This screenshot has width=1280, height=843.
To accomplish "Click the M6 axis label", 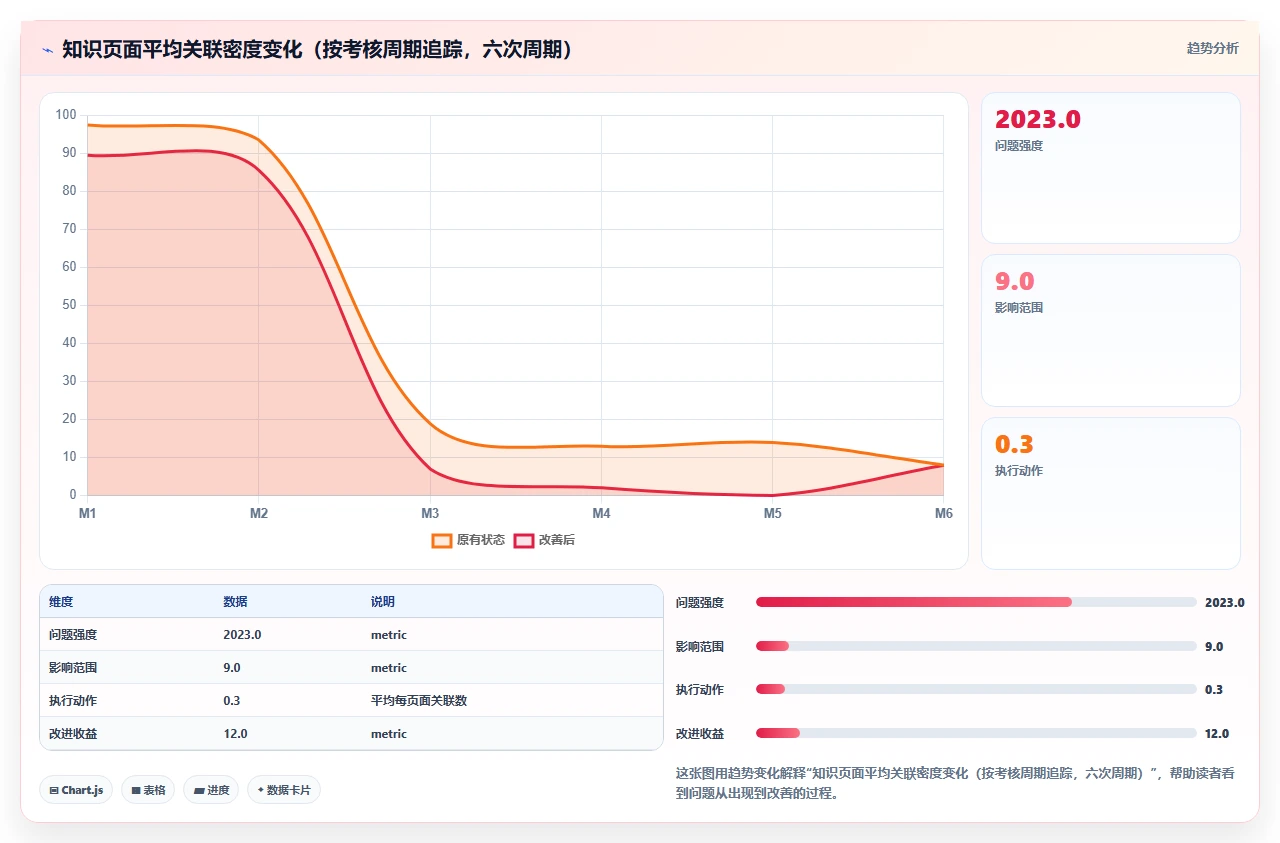I will 944,513.
